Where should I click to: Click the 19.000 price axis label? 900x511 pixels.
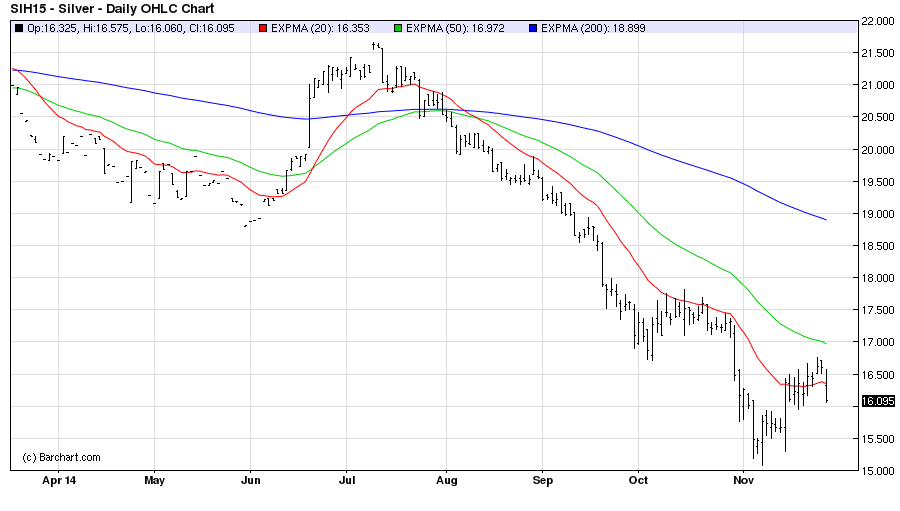(x=877, y=214)
